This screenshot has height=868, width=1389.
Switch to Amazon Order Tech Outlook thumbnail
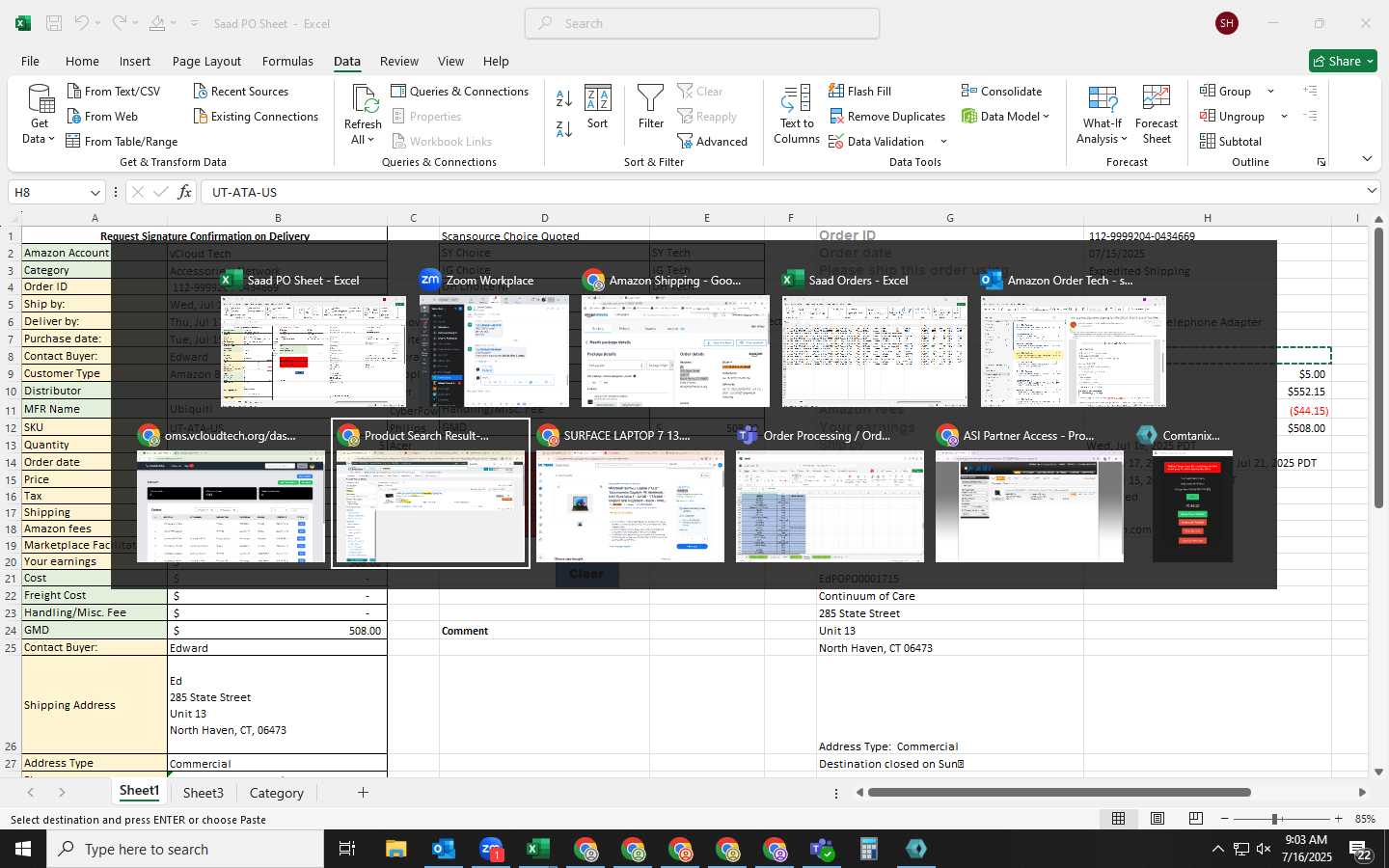click(1074, 351)
